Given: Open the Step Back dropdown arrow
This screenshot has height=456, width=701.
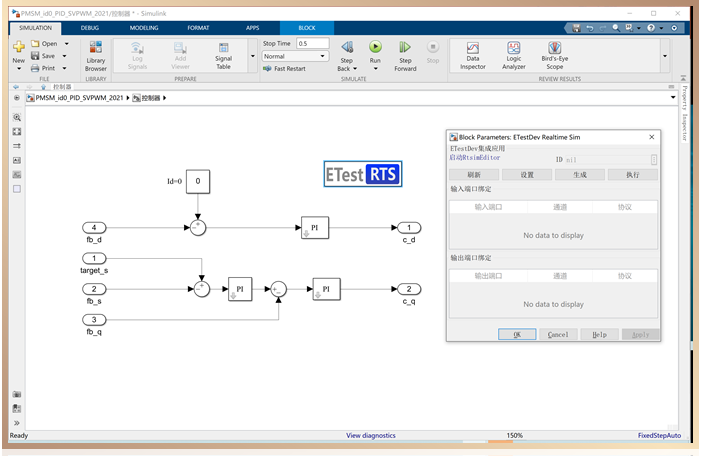Looking at the screenshot, I should [355, 69].
